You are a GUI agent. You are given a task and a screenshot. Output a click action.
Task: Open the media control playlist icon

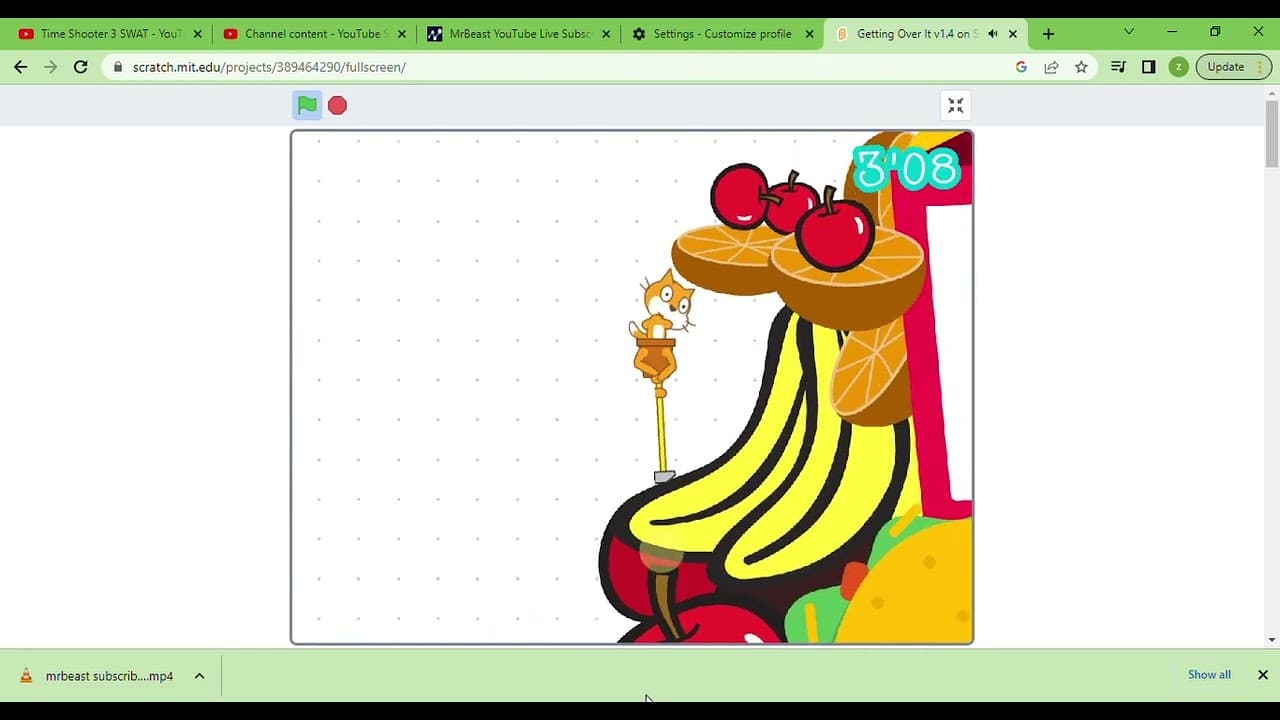click(x=1119, y=67)
